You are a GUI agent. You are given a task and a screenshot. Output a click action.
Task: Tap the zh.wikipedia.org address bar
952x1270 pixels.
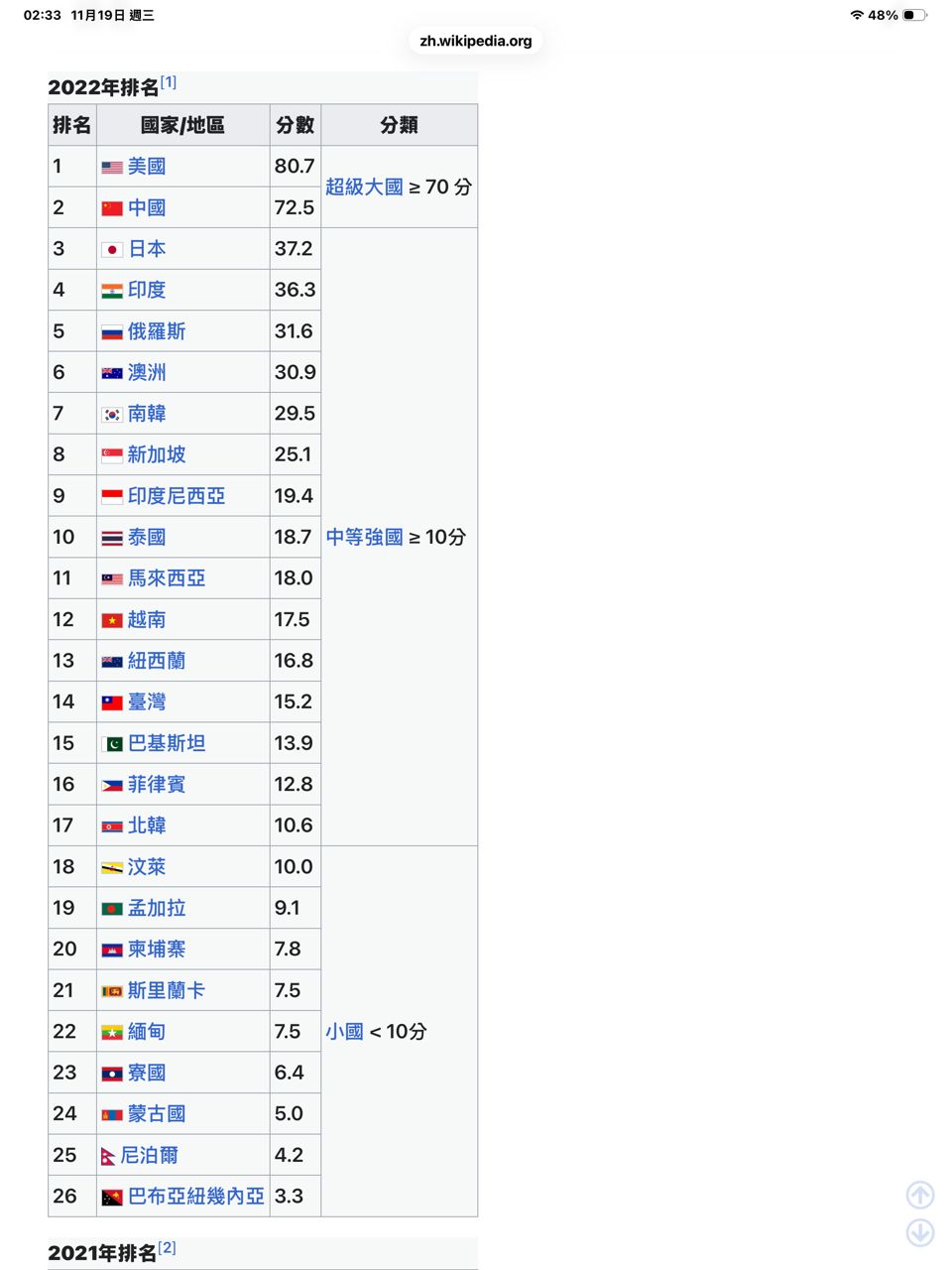(x=476, y=41)
